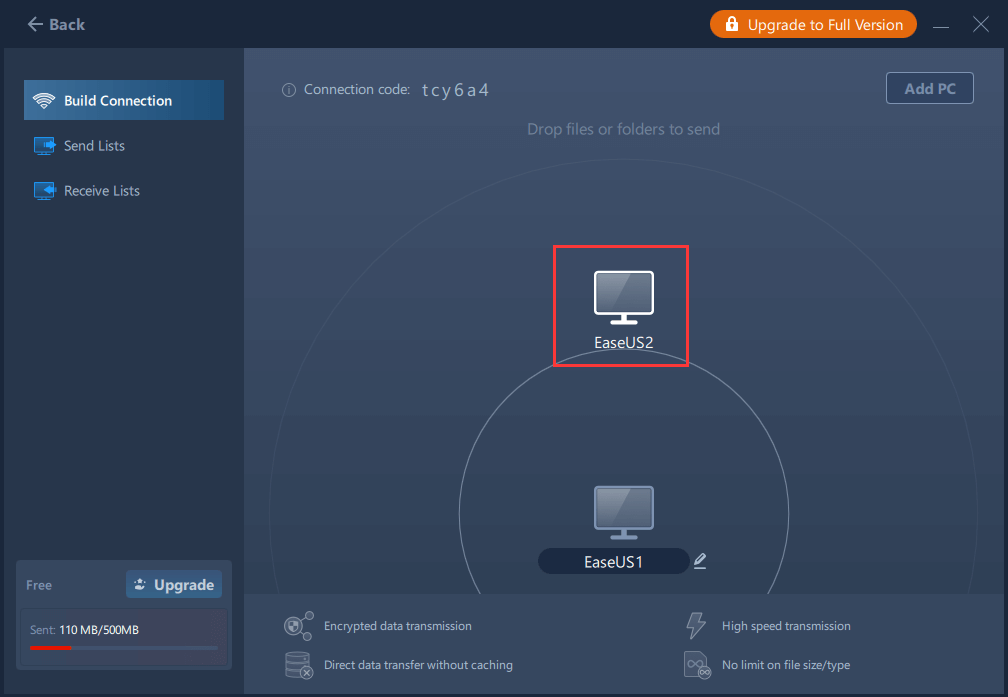Click the EaseUS2 device label
The height and width of the screenshot is (697, 1008).
click(624, 343)
